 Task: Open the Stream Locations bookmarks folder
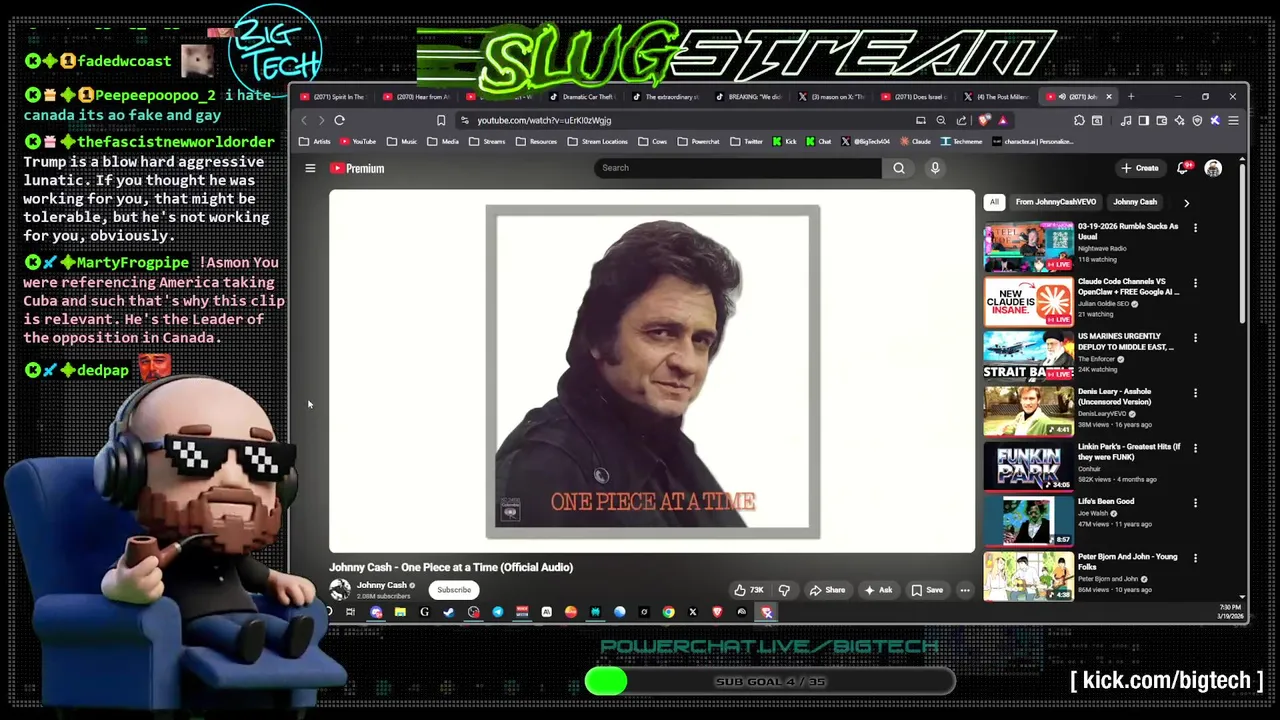point(598,142)
